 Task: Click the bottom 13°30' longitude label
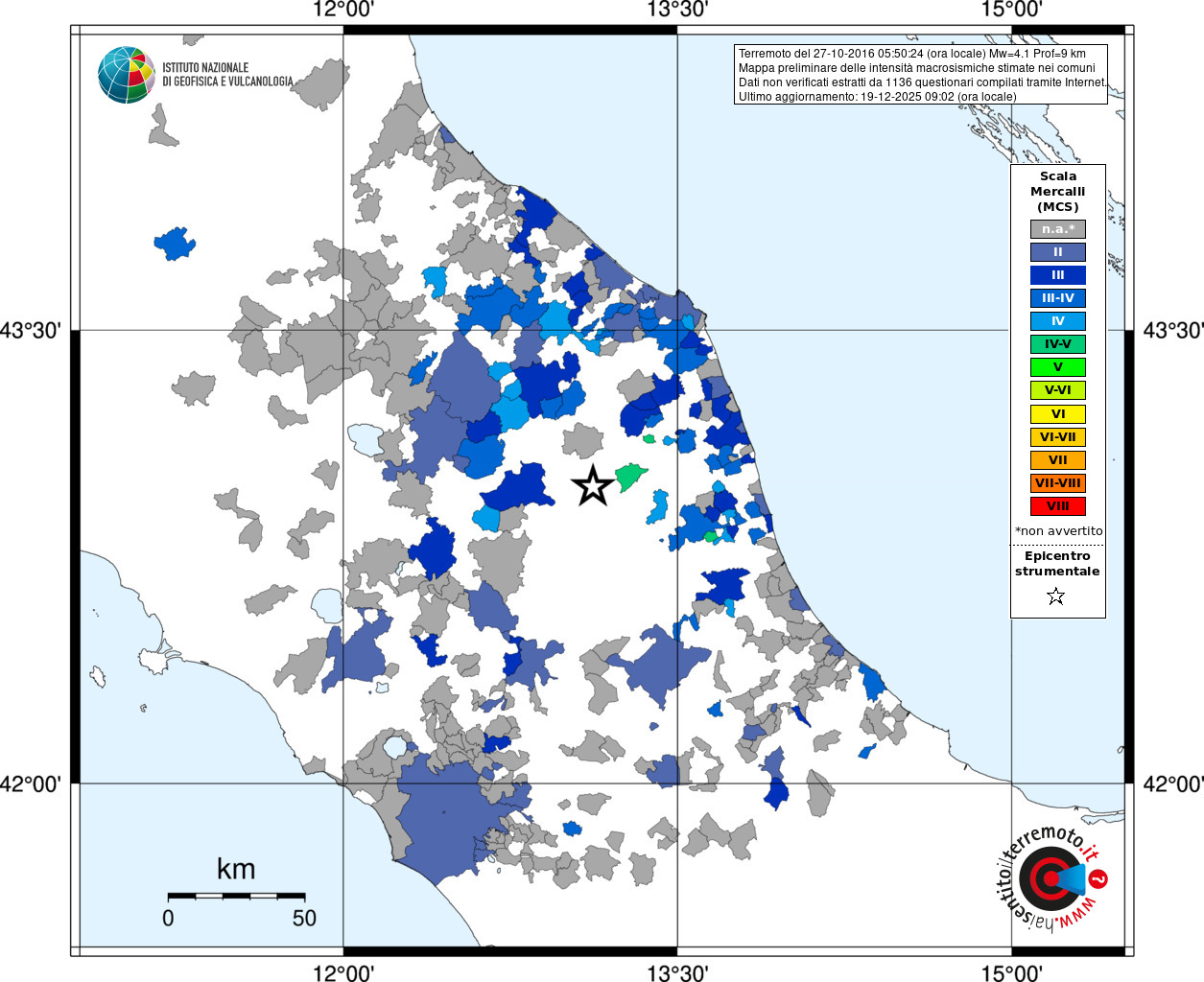677,972
